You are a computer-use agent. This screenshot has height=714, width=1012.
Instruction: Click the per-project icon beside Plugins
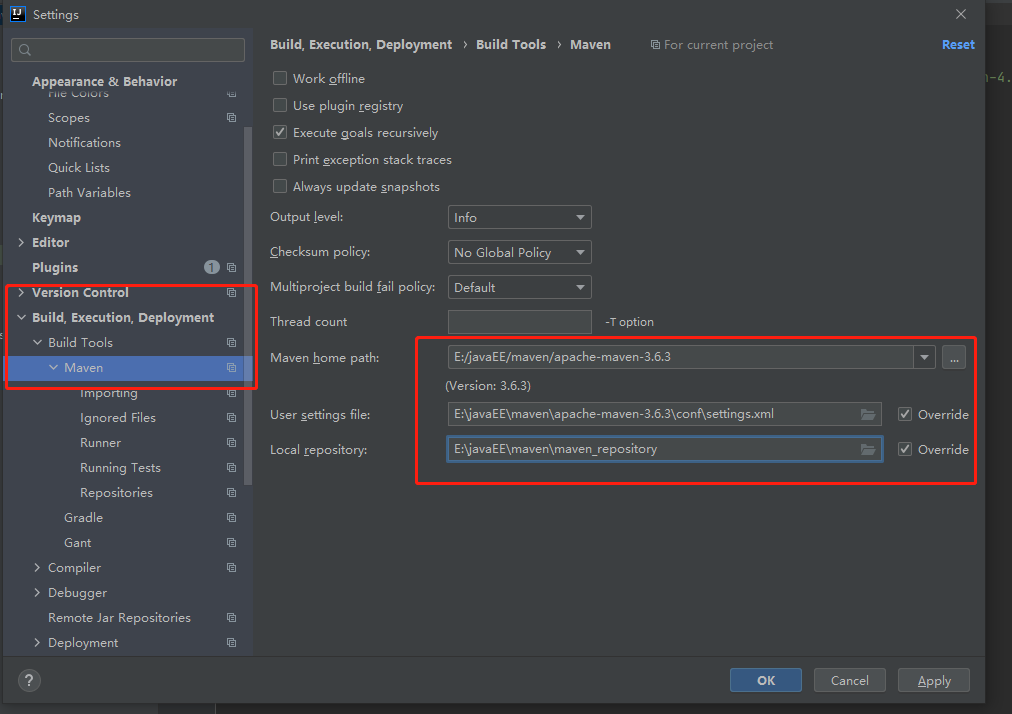coord(231,267)
